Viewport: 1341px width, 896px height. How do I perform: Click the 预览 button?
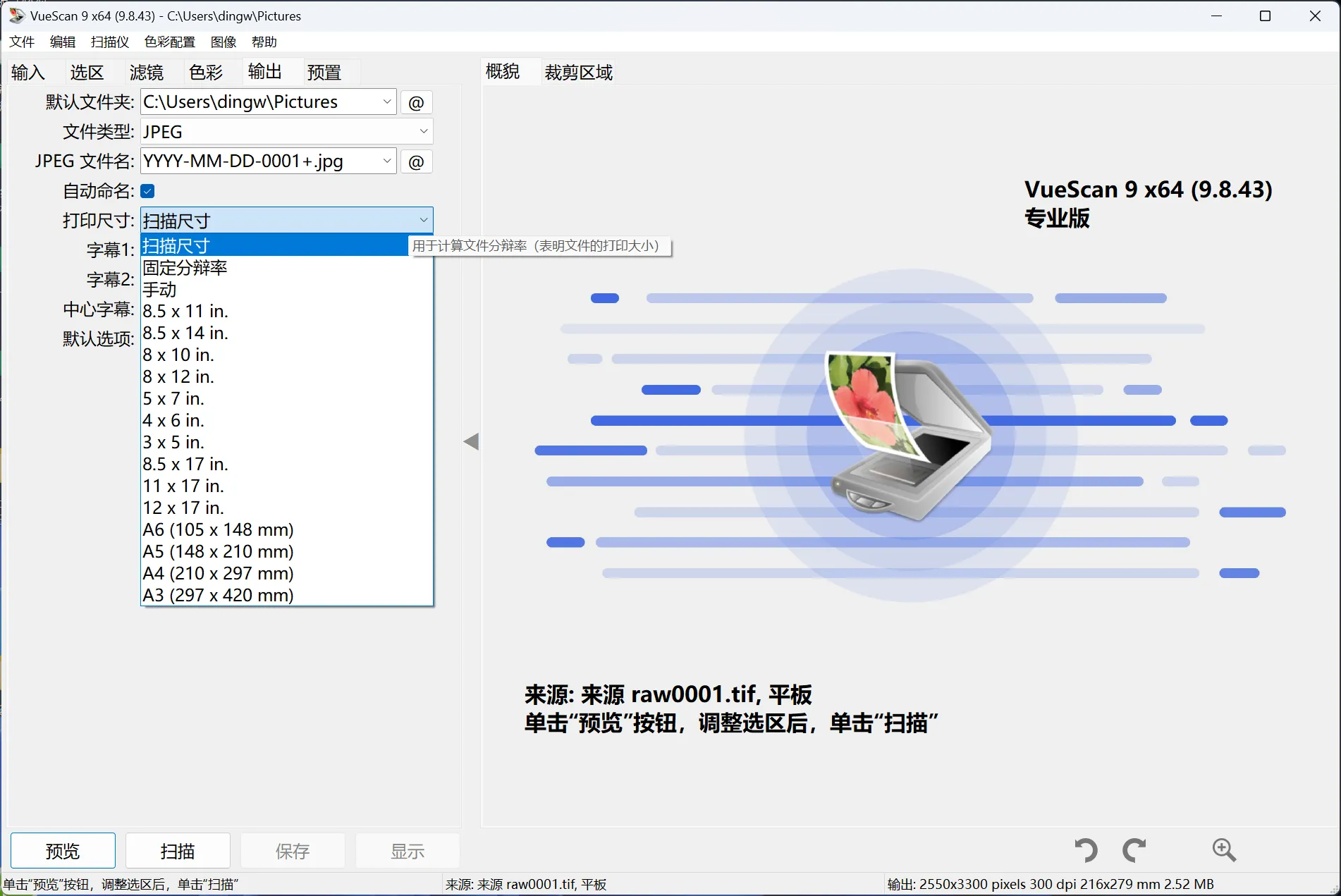tap(63, 851)
